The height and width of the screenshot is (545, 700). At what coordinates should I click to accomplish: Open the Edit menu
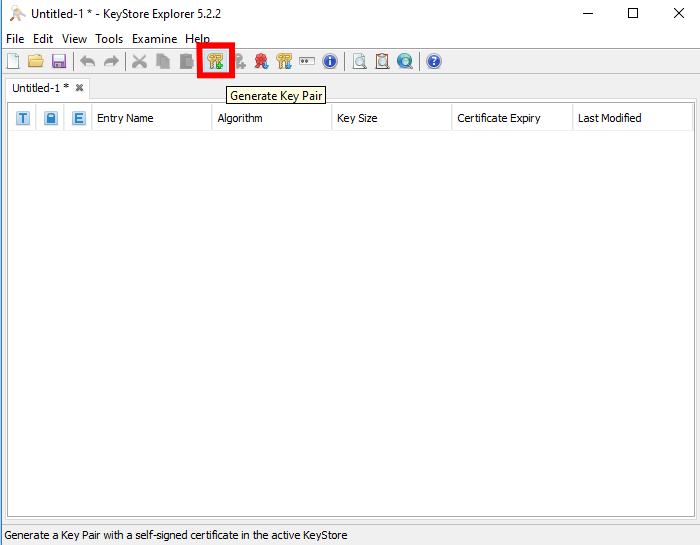coord(43,39)
